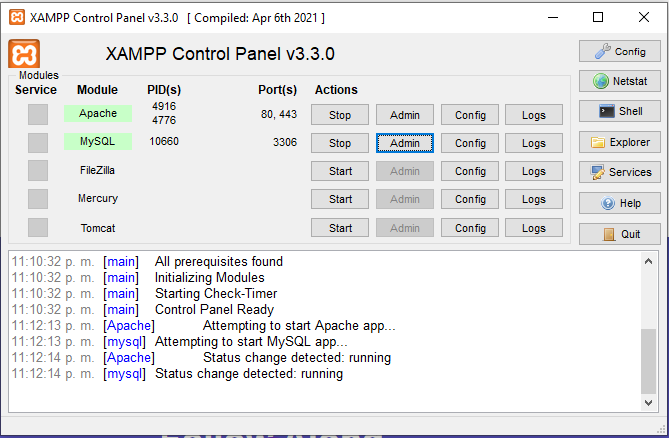View the Mercury Logs
669x438 pixels.
click(534, 199)
